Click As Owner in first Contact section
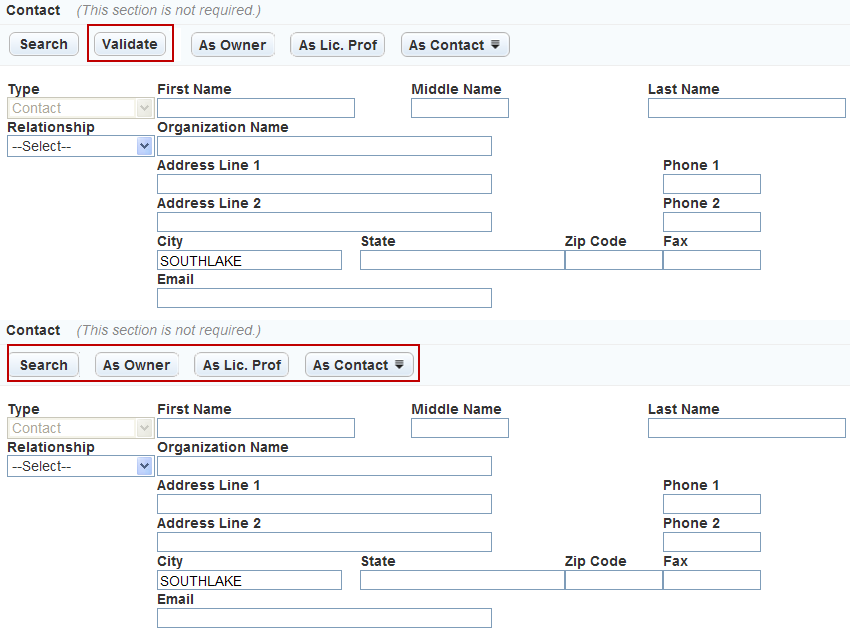This screenshot has width=850, height=630. [232, 45]
